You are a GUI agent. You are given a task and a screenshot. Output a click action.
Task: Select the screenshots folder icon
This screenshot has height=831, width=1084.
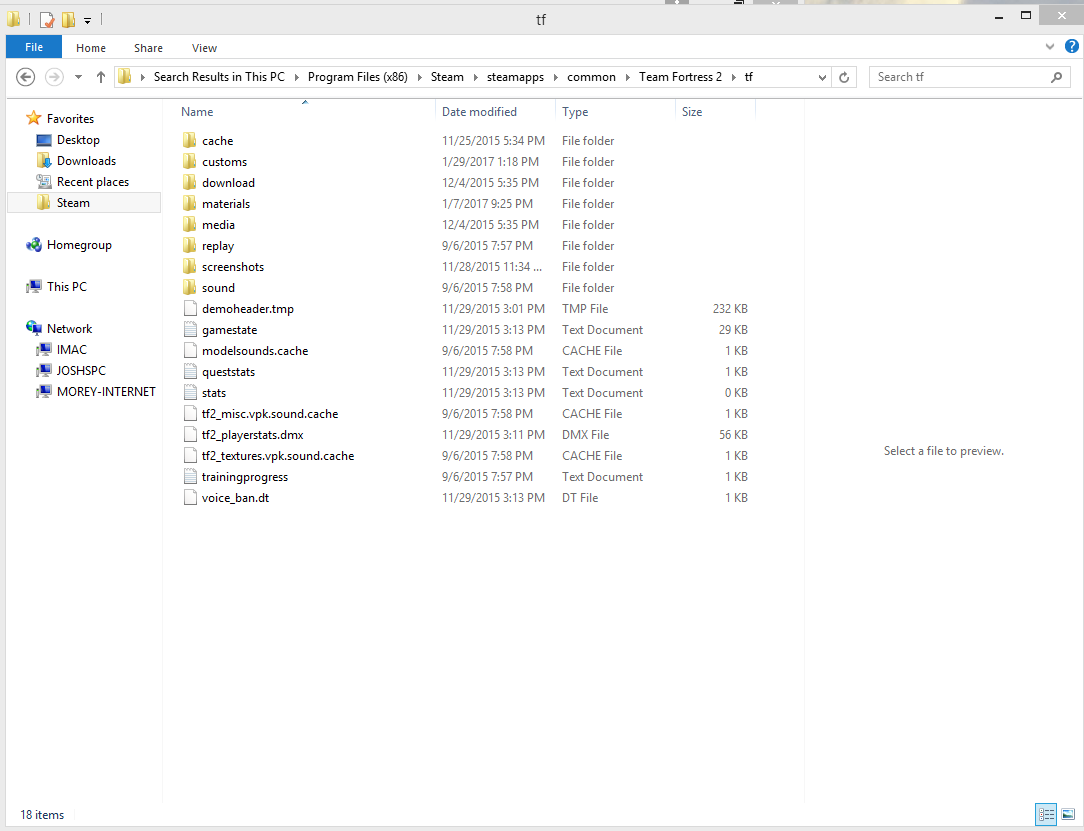[190, 266]
